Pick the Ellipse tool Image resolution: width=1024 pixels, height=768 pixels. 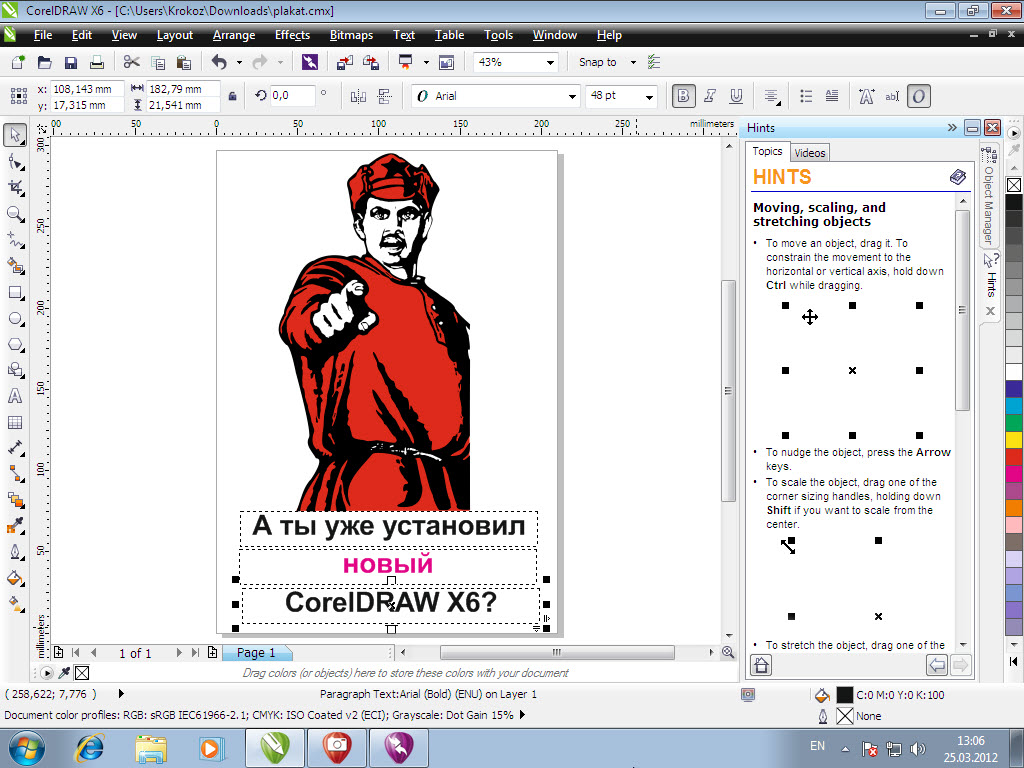[x=15, y=319]
